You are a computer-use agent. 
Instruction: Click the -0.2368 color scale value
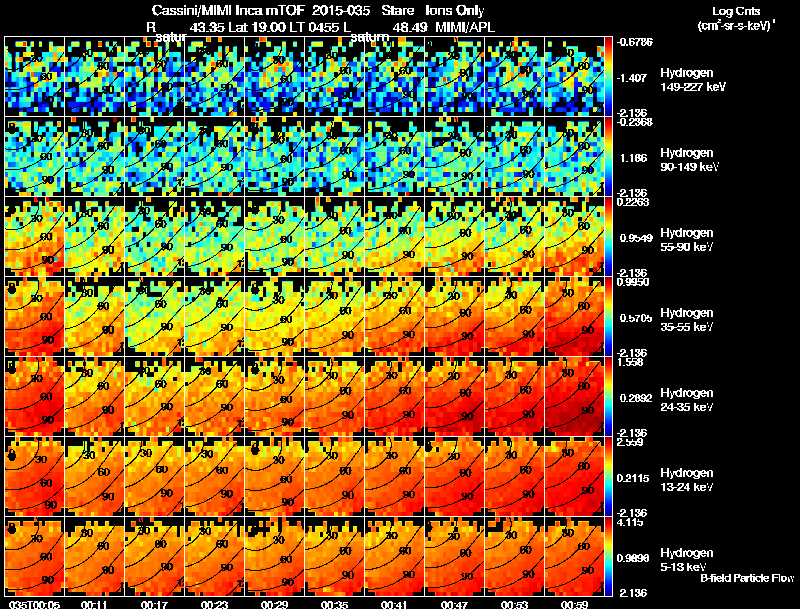(634, 122)
